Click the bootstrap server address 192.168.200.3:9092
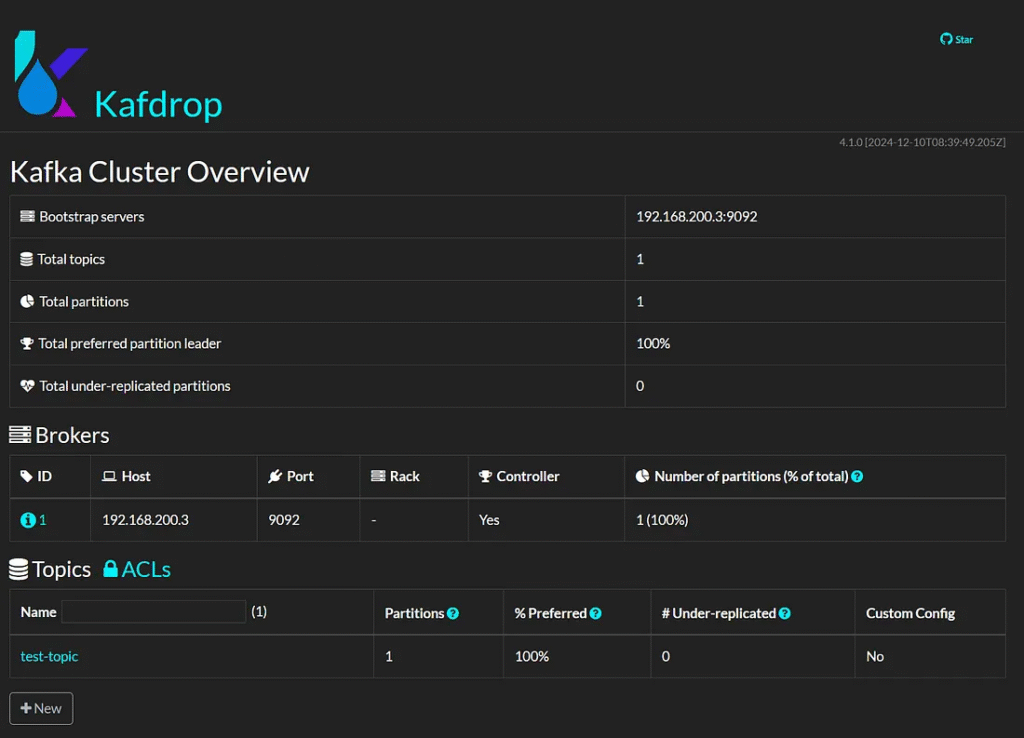The image size is (1024, 738). (x=697, y=217)
